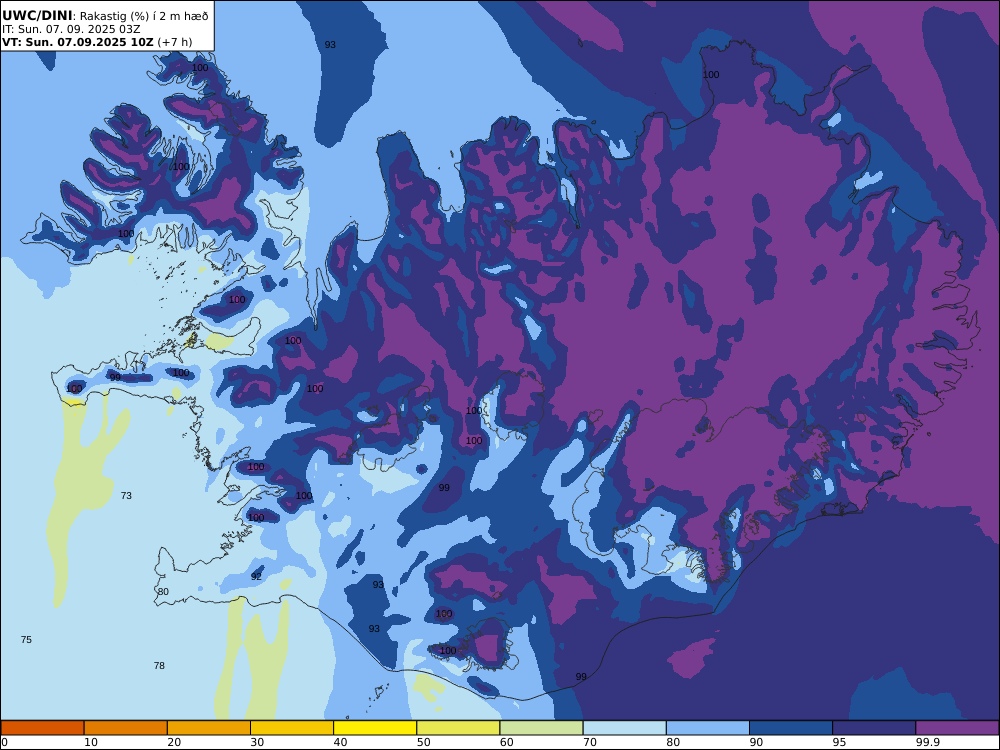Select the sky blue 80–90 legend swatch
This screenshot has height=750, width=1000.
pos(708,728)
